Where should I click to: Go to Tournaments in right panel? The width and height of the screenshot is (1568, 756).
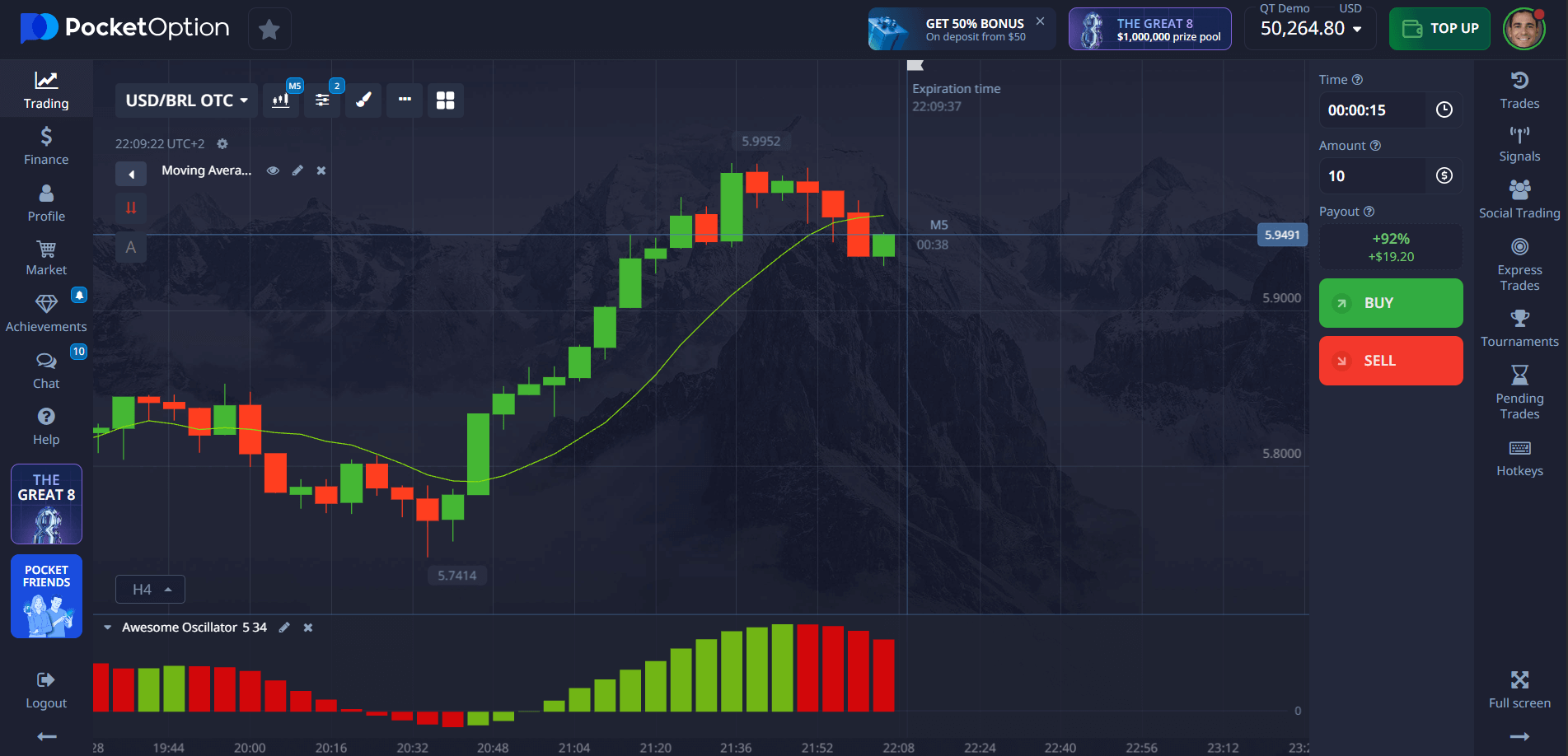1519,328
